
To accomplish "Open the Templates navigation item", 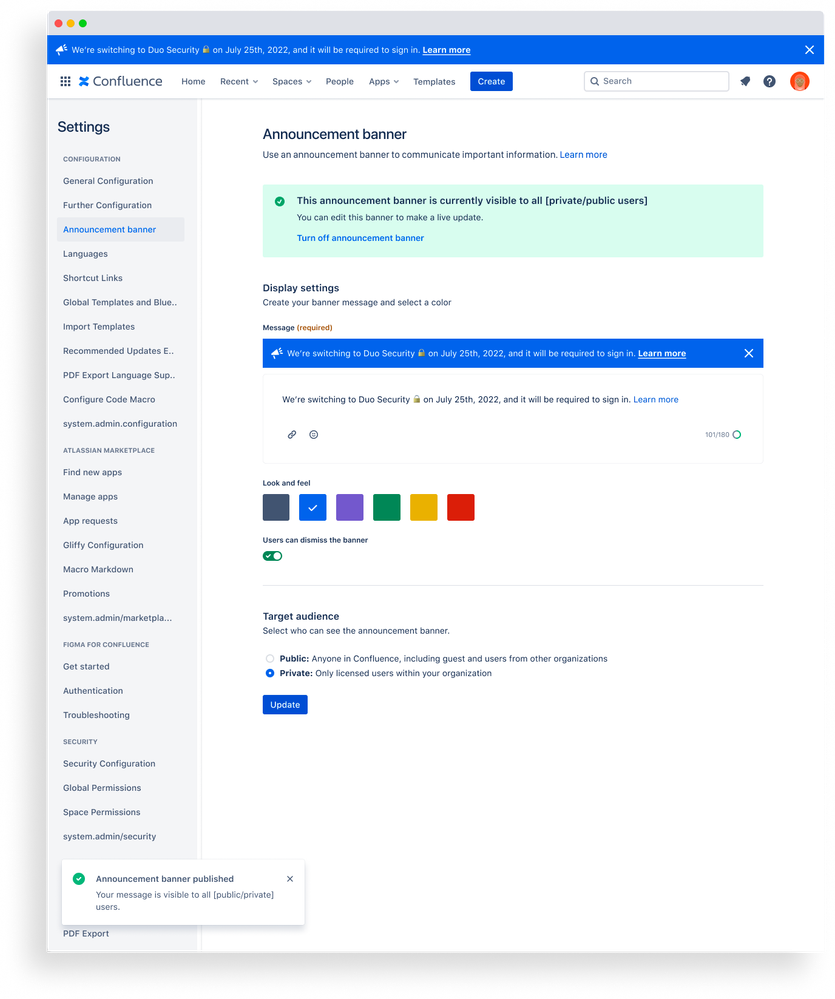I will (x=434, y=81).
